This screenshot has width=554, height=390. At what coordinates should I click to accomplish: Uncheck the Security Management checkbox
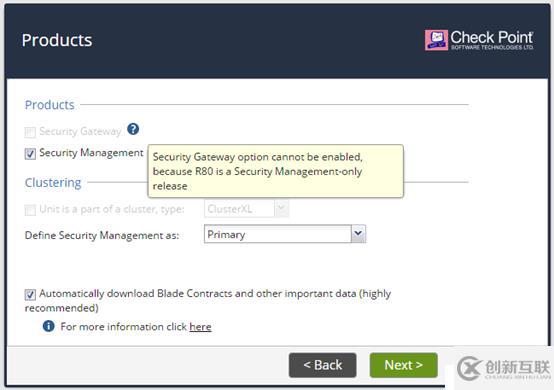30,154
